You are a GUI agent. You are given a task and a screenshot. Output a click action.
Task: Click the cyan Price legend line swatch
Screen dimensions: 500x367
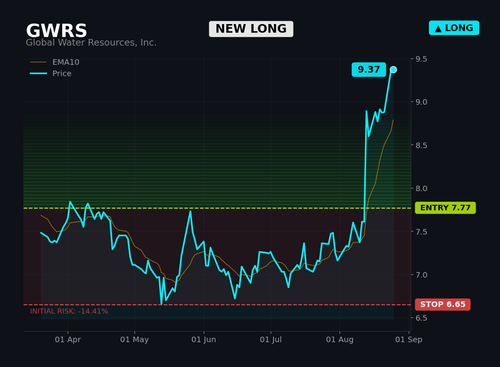tap(38, 73)
